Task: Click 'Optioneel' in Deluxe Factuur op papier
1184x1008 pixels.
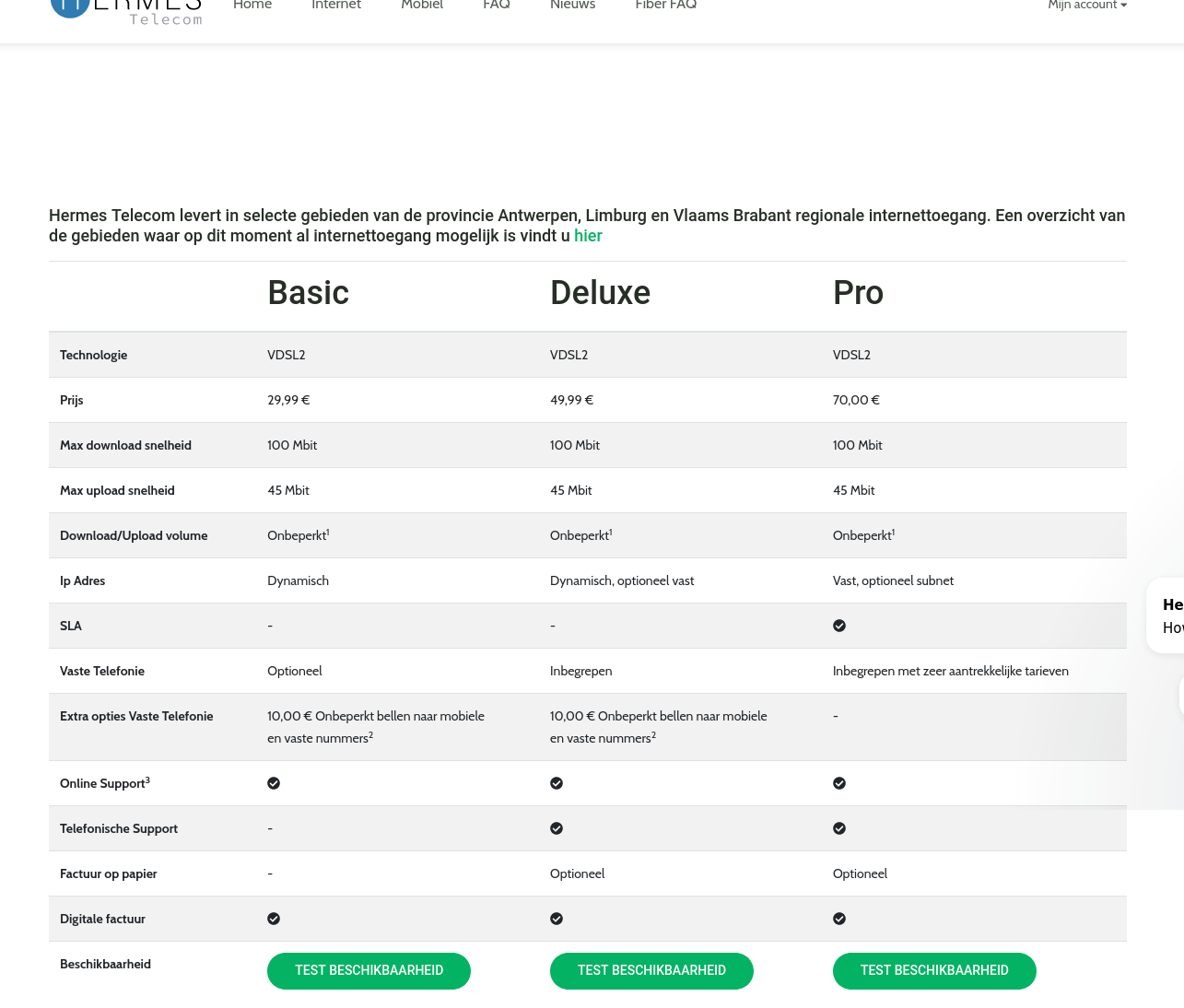Action: click(x=578, y=873)
